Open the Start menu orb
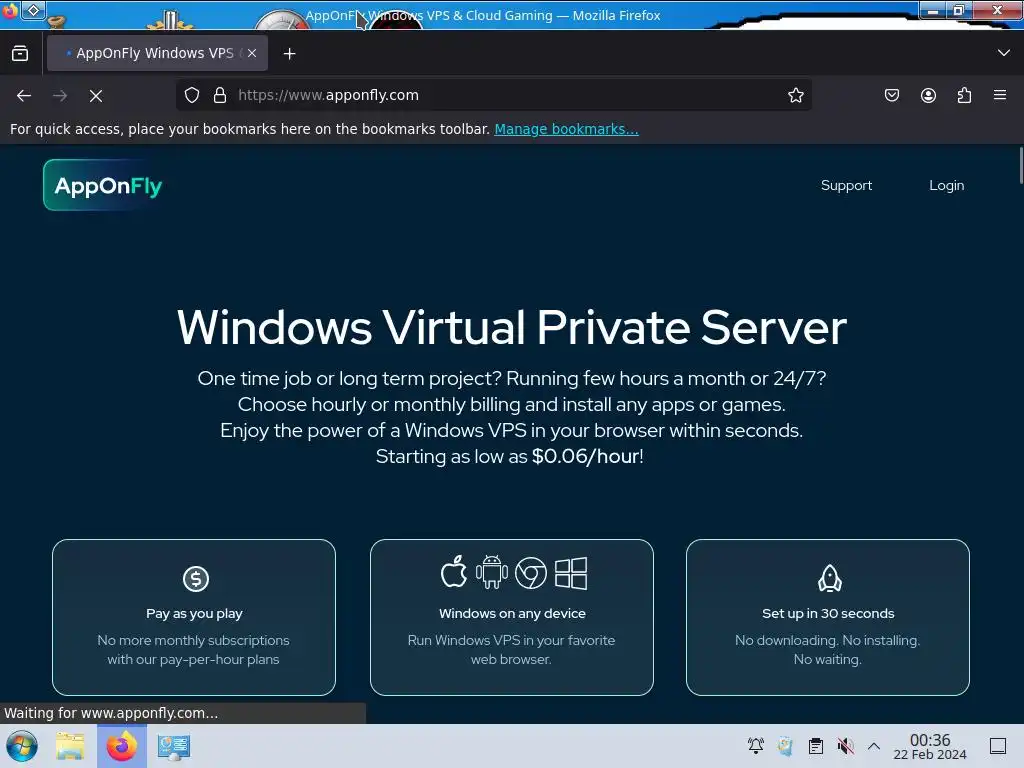Viewport: 1024px width, 768px height. point(22,746)
